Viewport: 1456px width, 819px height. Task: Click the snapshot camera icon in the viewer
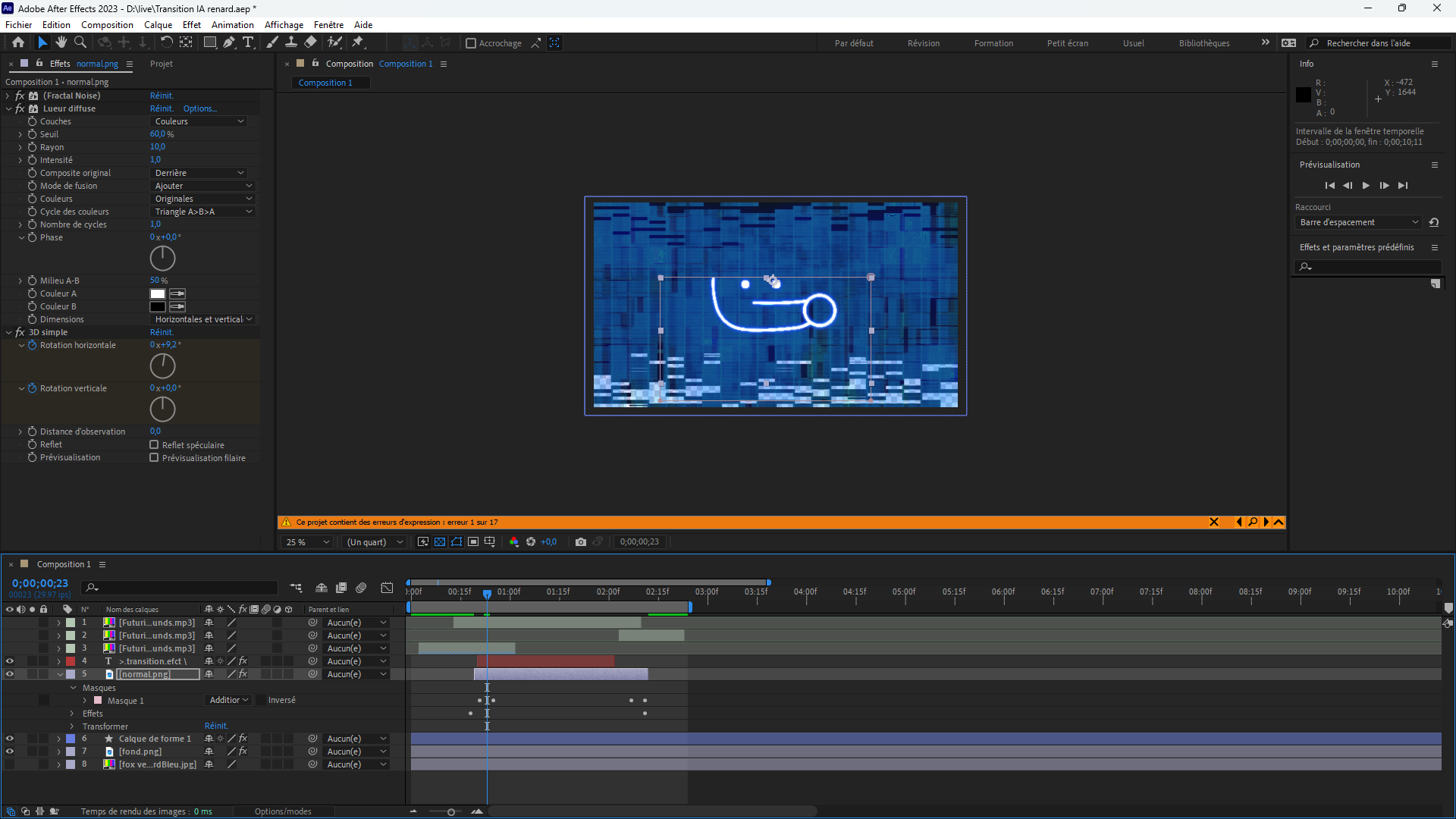tap(581, 541)
